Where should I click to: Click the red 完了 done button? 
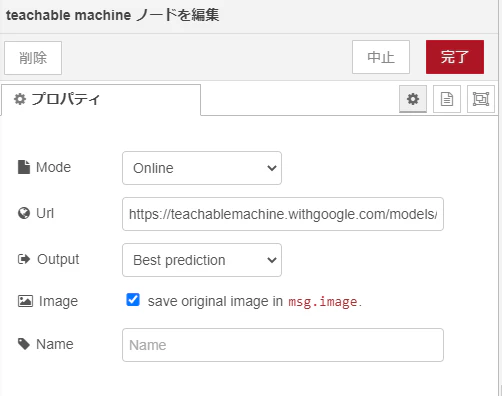(455, 57)
